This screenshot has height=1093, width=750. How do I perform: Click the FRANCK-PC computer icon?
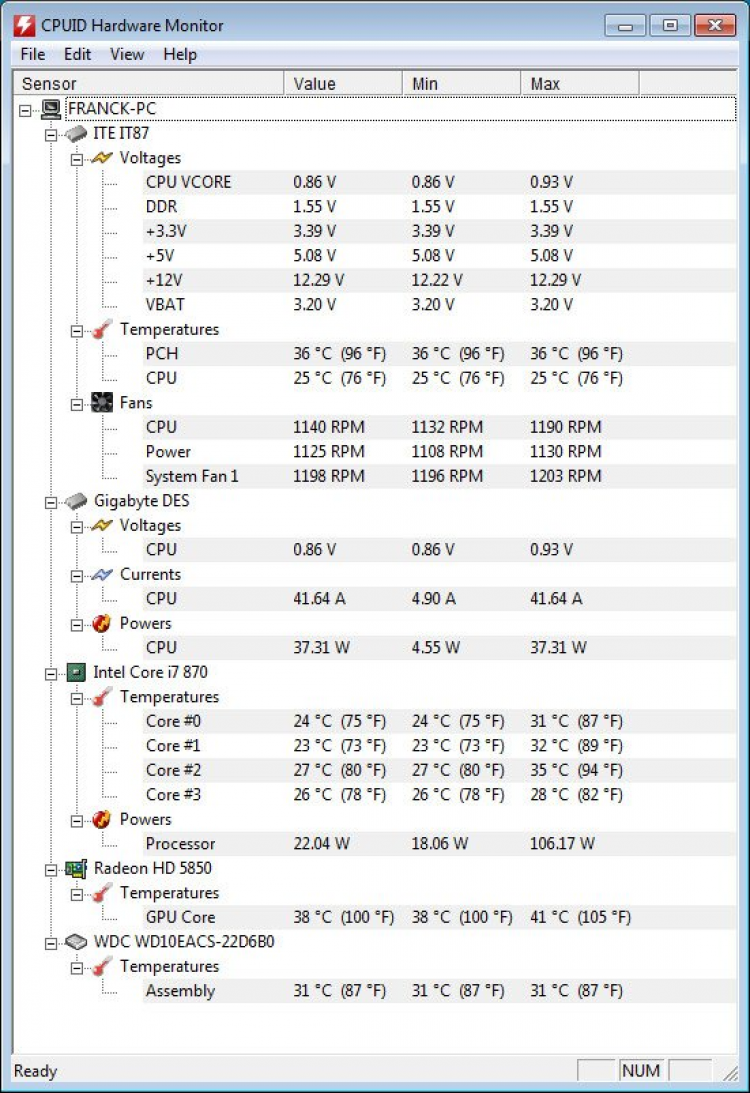[51, 108]
